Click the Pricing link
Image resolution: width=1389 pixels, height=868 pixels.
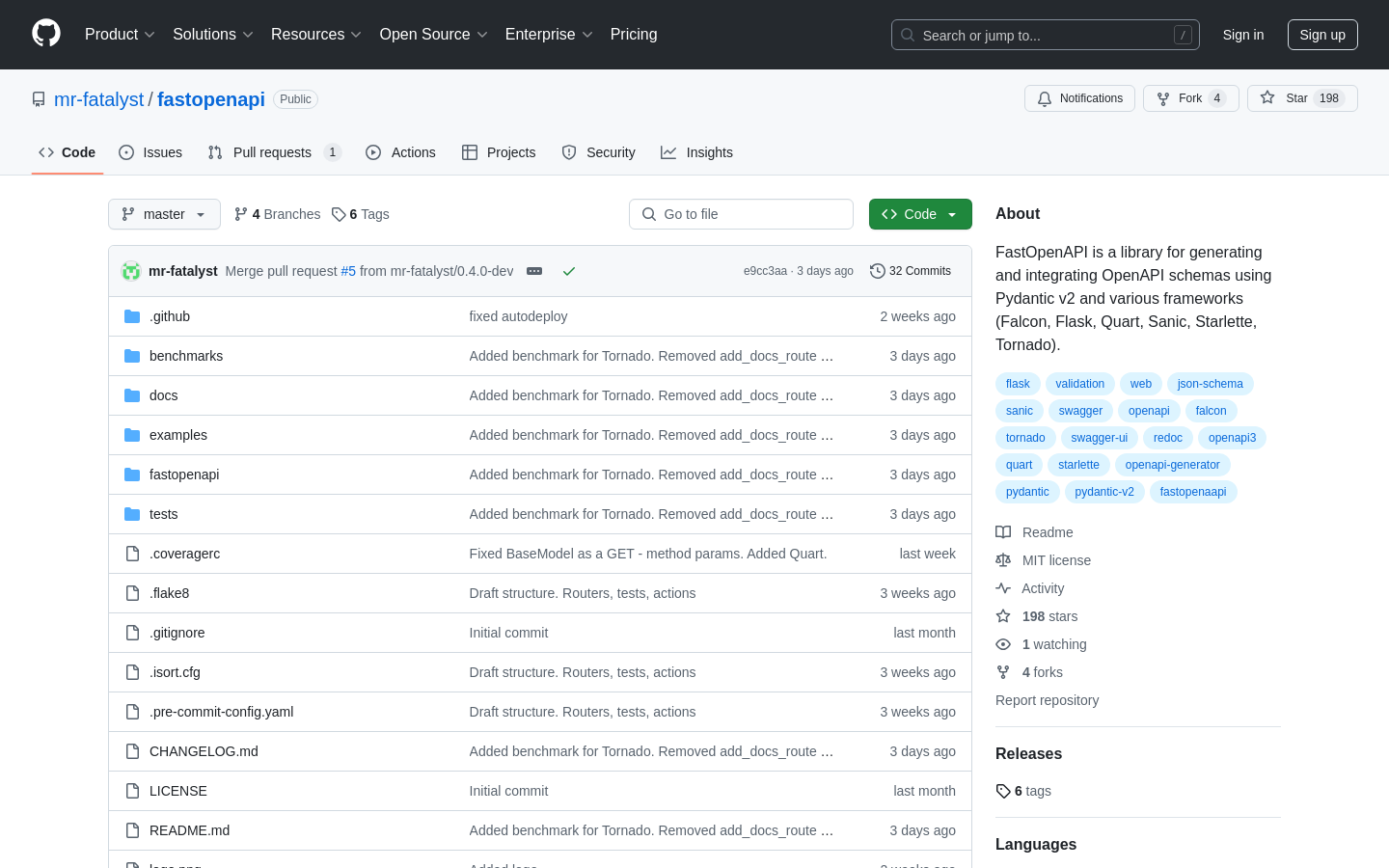(x=634, y=34)
